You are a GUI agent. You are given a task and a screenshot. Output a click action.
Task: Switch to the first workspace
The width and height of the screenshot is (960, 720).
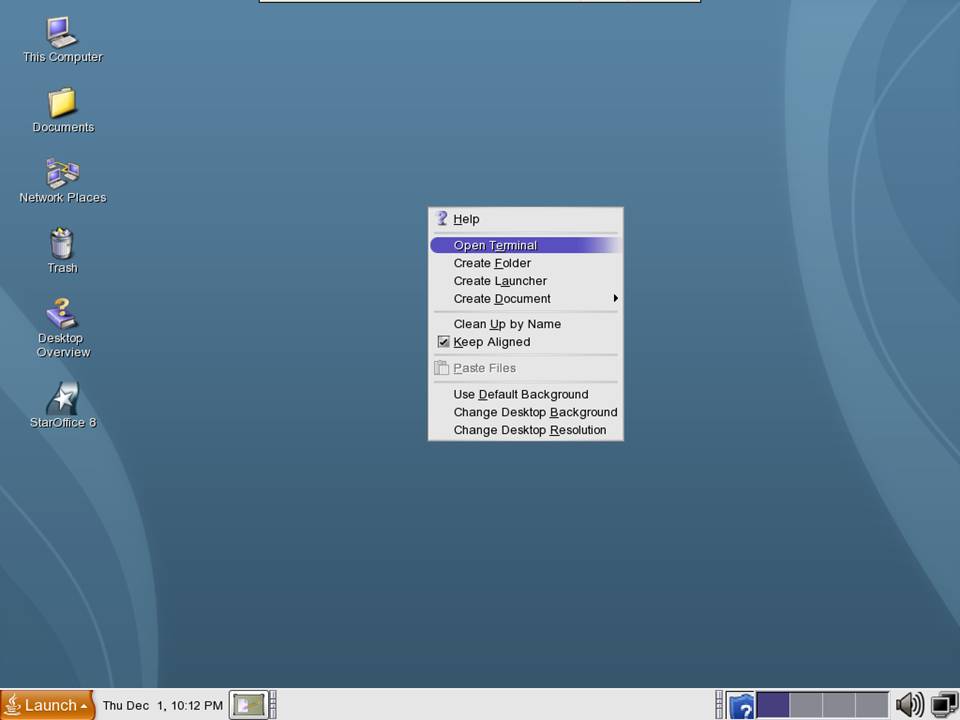pos(773,705)
